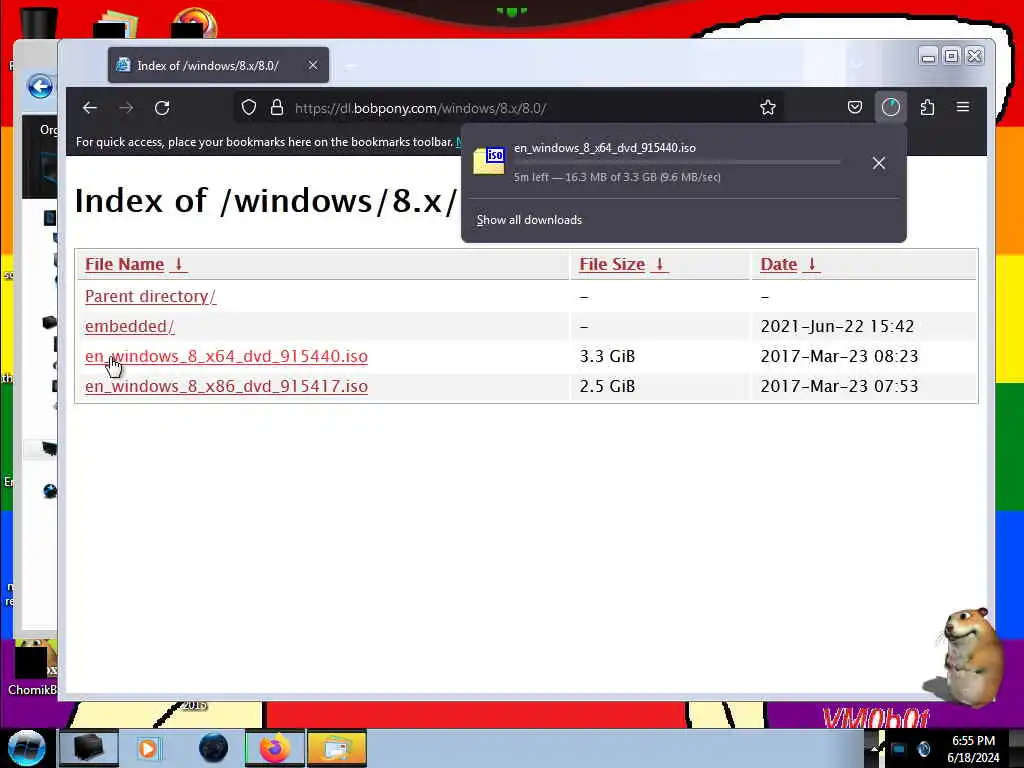Click the 3.3 GiB size cell
The image size is (1024, 768).
[x=607, y=357]
